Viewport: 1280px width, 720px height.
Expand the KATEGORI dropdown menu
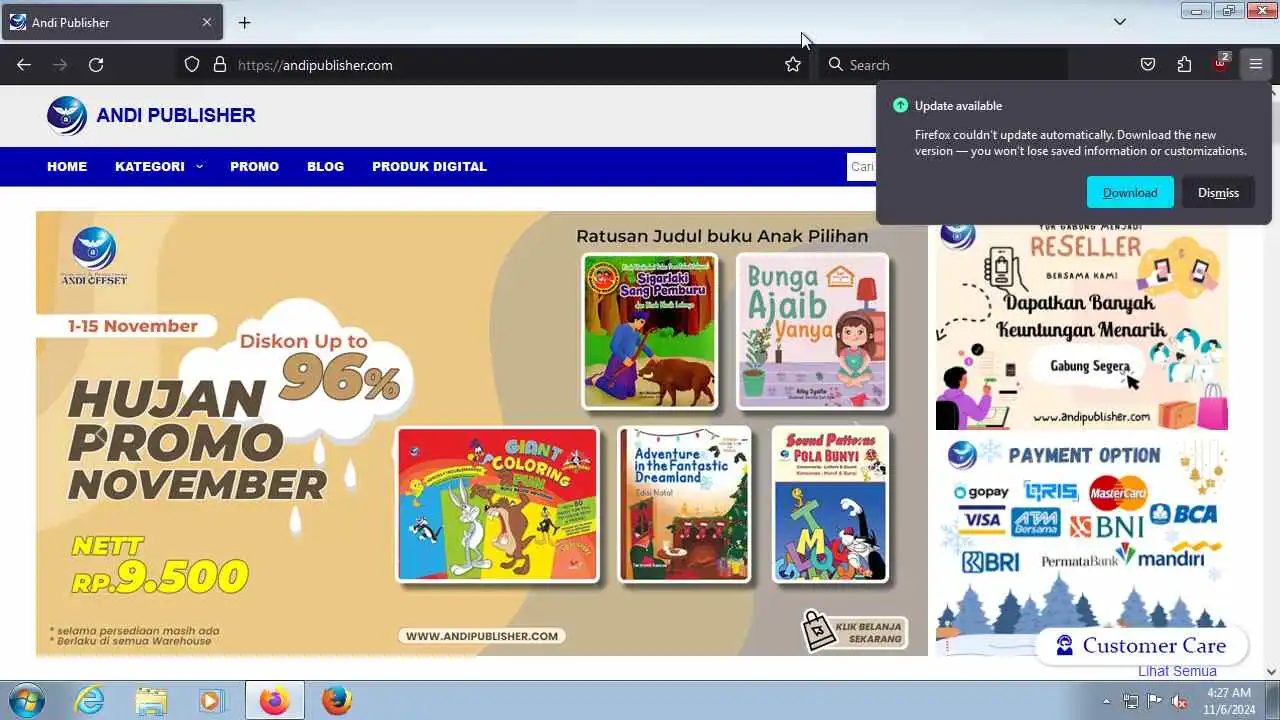coord(159,166)
